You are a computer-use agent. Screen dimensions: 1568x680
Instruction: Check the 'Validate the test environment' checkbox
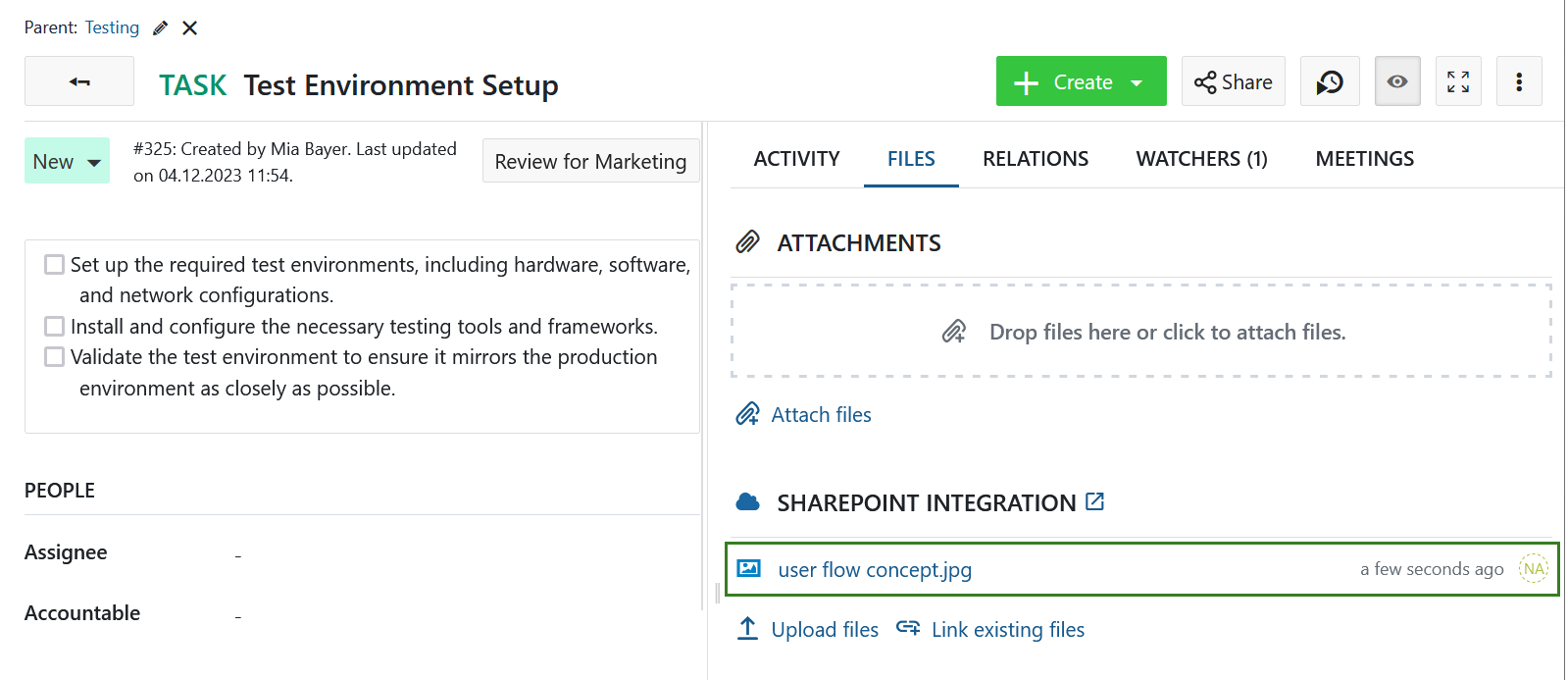(55, 357)
